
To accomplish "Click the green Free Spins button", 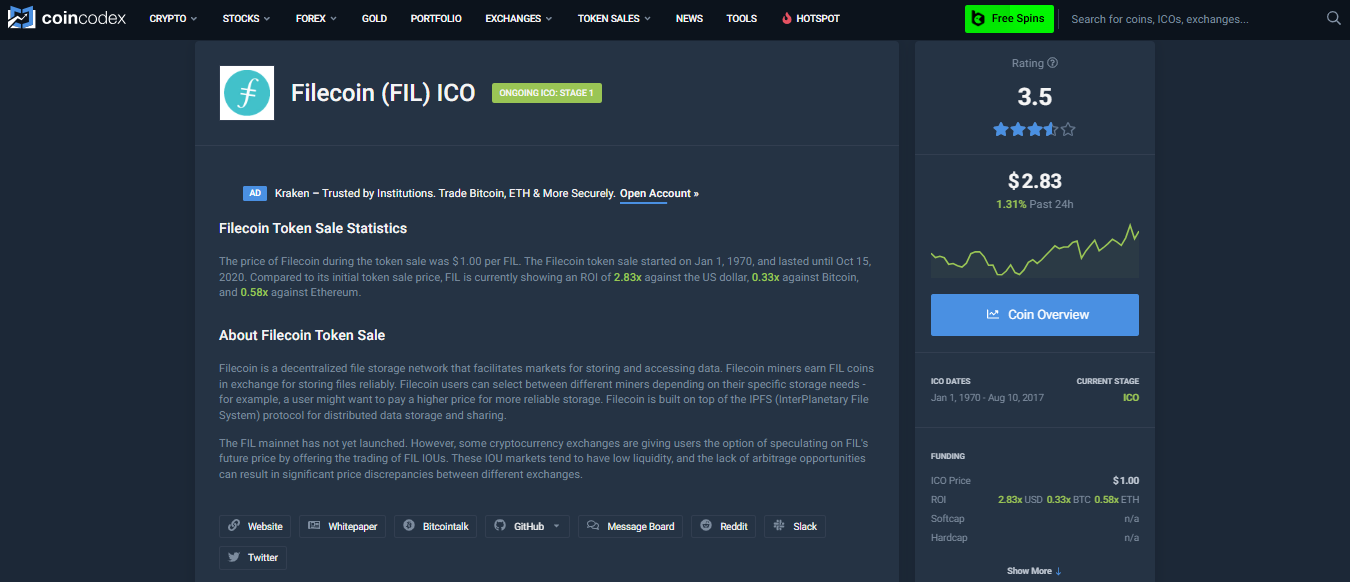I will pyautogui.click(x=1009, y=18).
